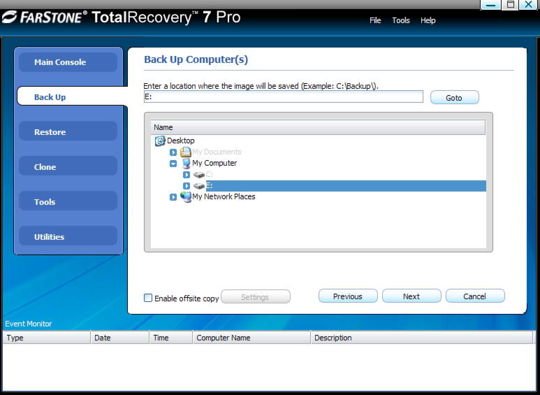Open the Tools sidebar tab
The width and height of the screenshot is (540, 395).
point(68,201)
